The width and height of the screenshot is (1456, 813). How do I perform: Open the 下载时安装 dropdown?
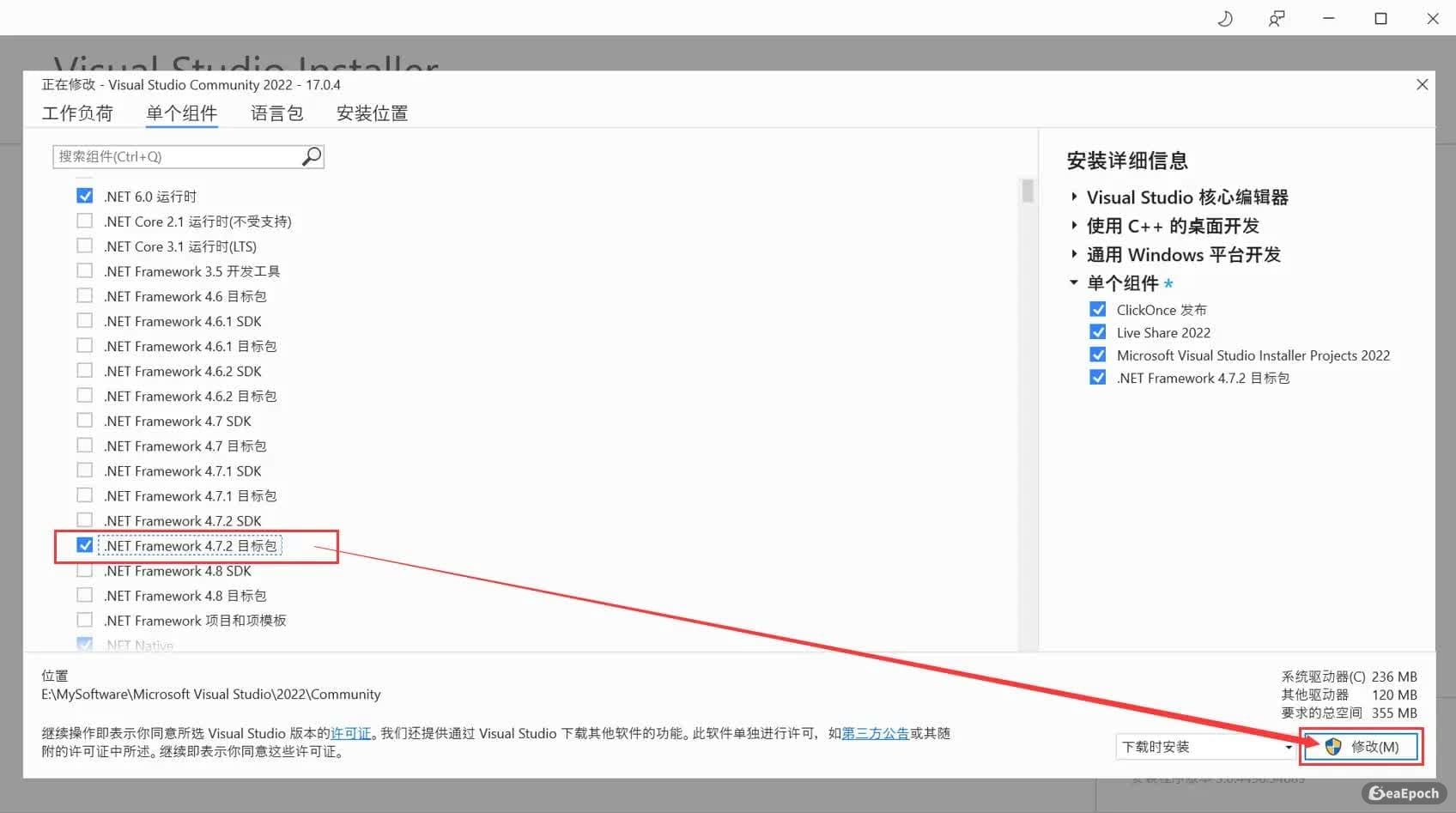pyautogui.click(x=1206, y=747)
